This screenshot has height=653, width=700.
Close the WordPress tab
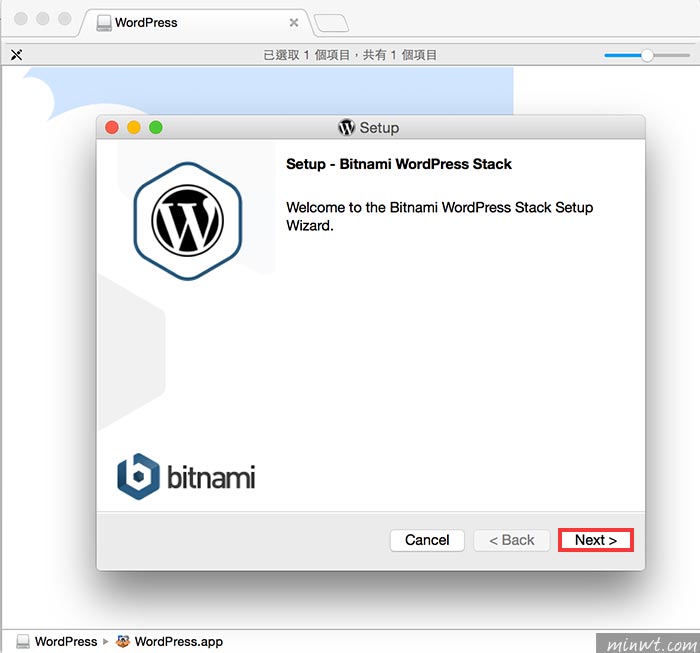[x=294, y=23]
